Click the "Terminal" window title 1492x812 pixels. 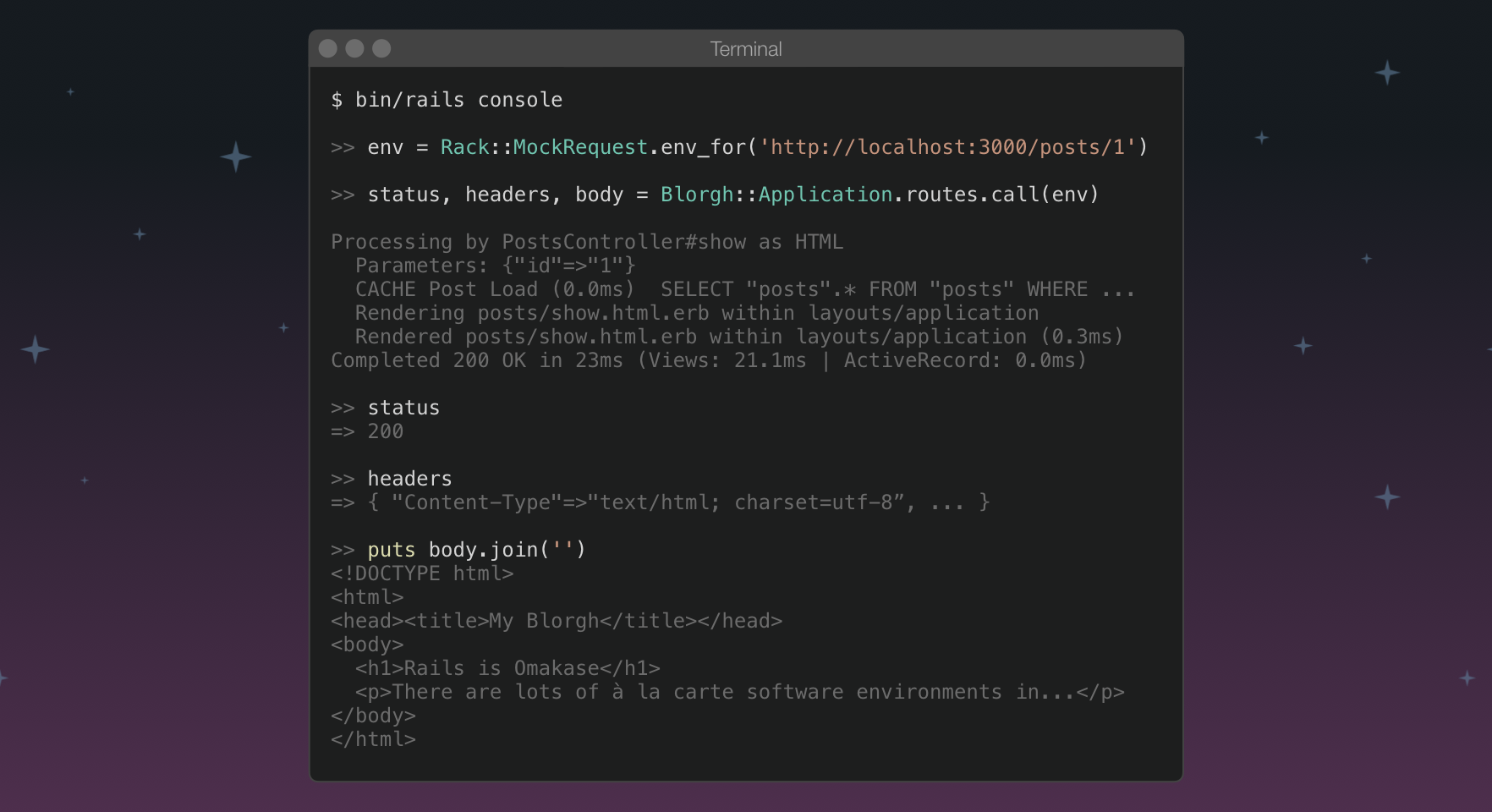(x=746, y=49)
